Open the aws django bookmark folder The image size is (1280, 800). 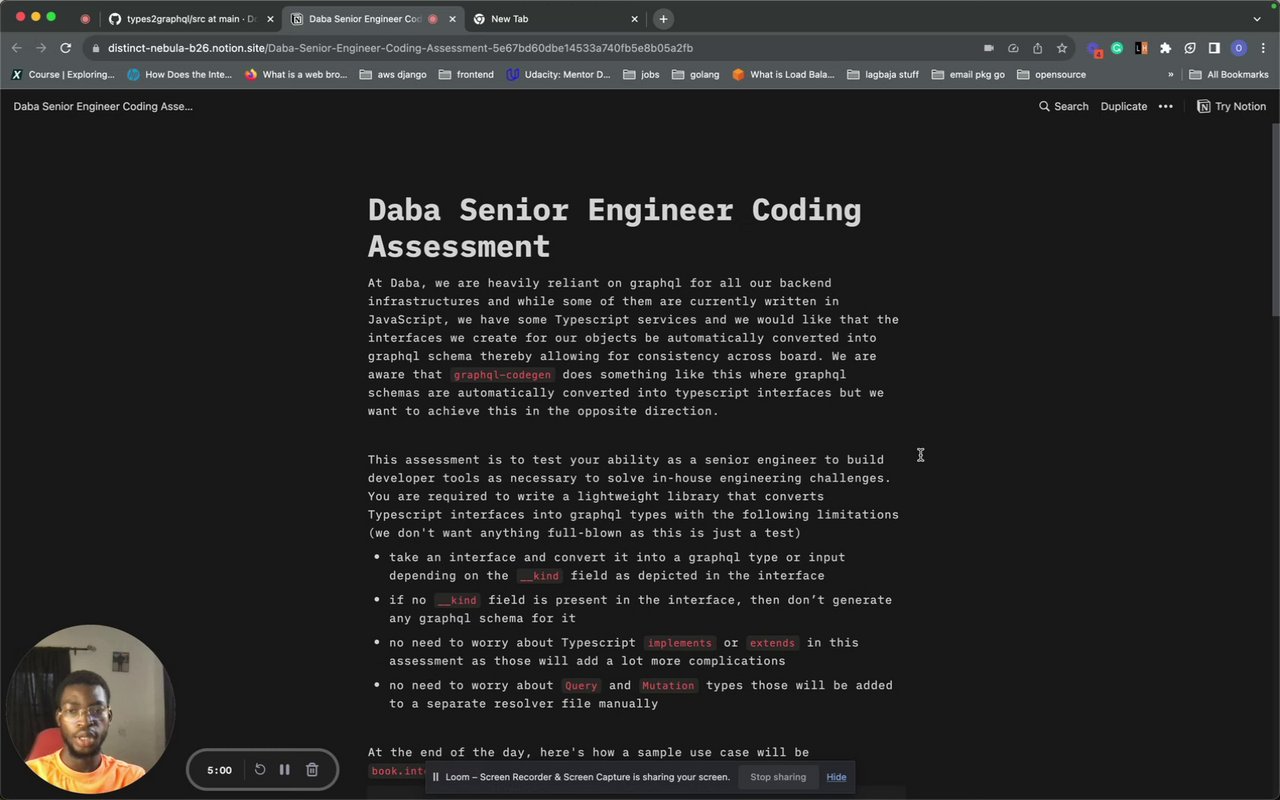[393, 74]
